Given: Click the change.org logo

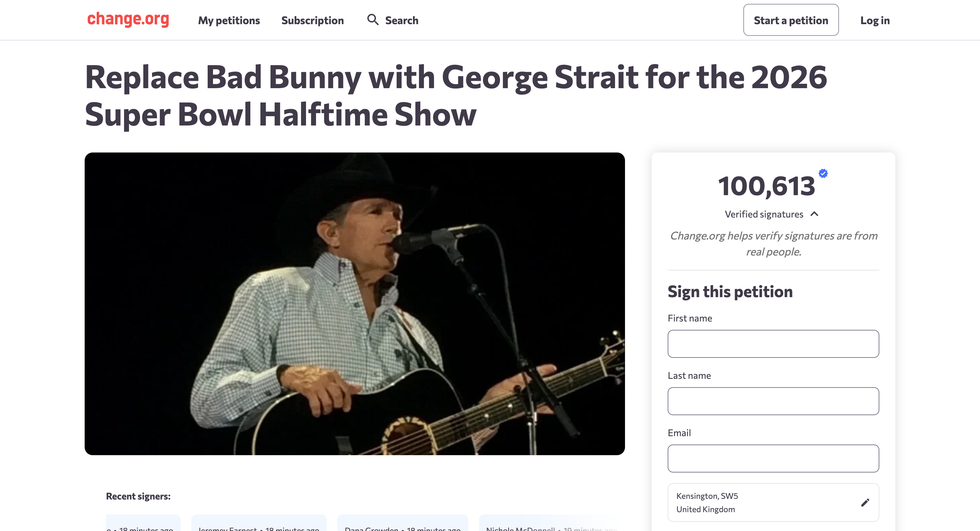Looking at the screenshot, I should [x=128, y=19].
